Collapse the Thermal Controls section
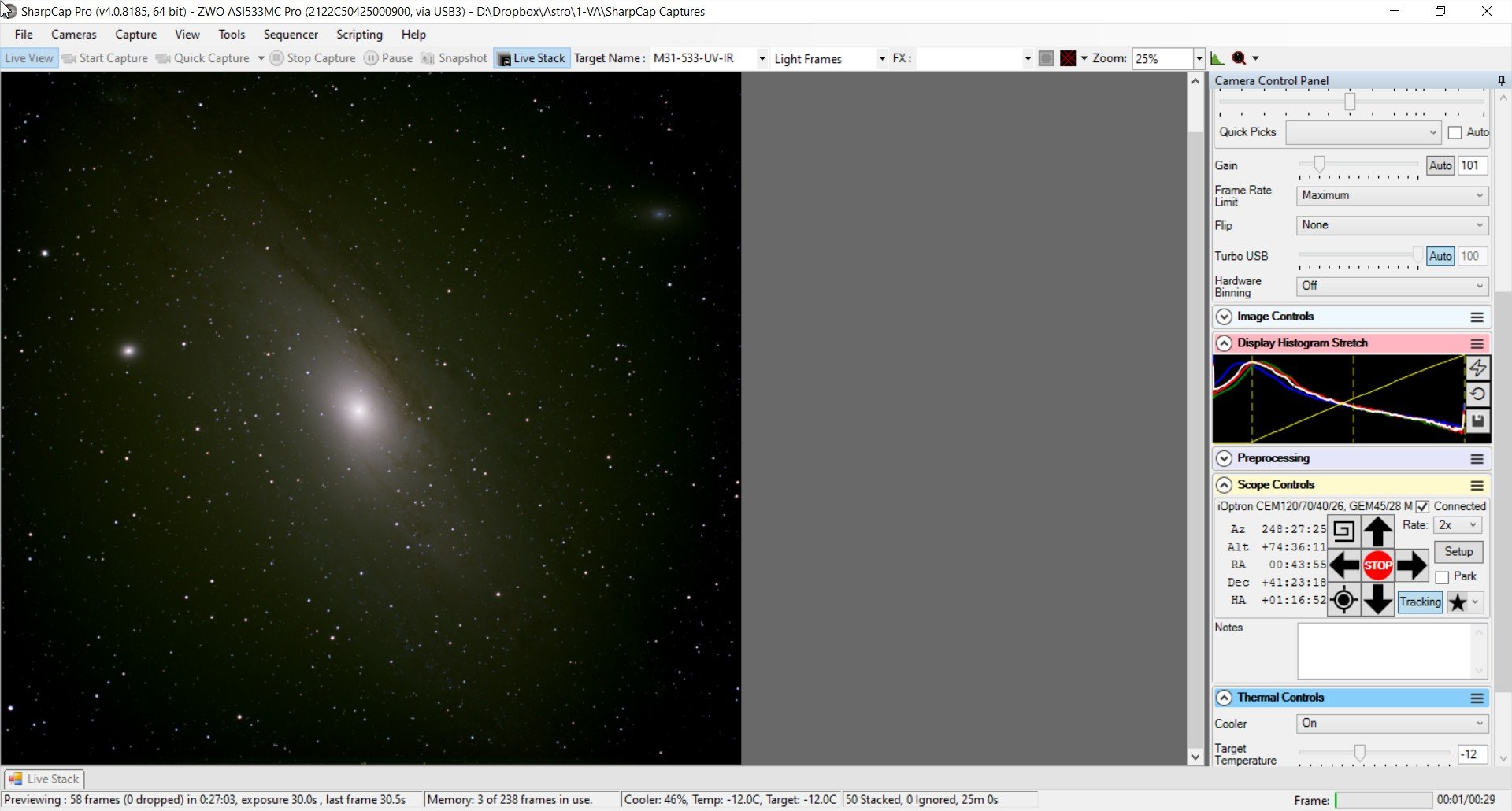The width and height of the screenshot is (1512, 811). coord(1224,698)
